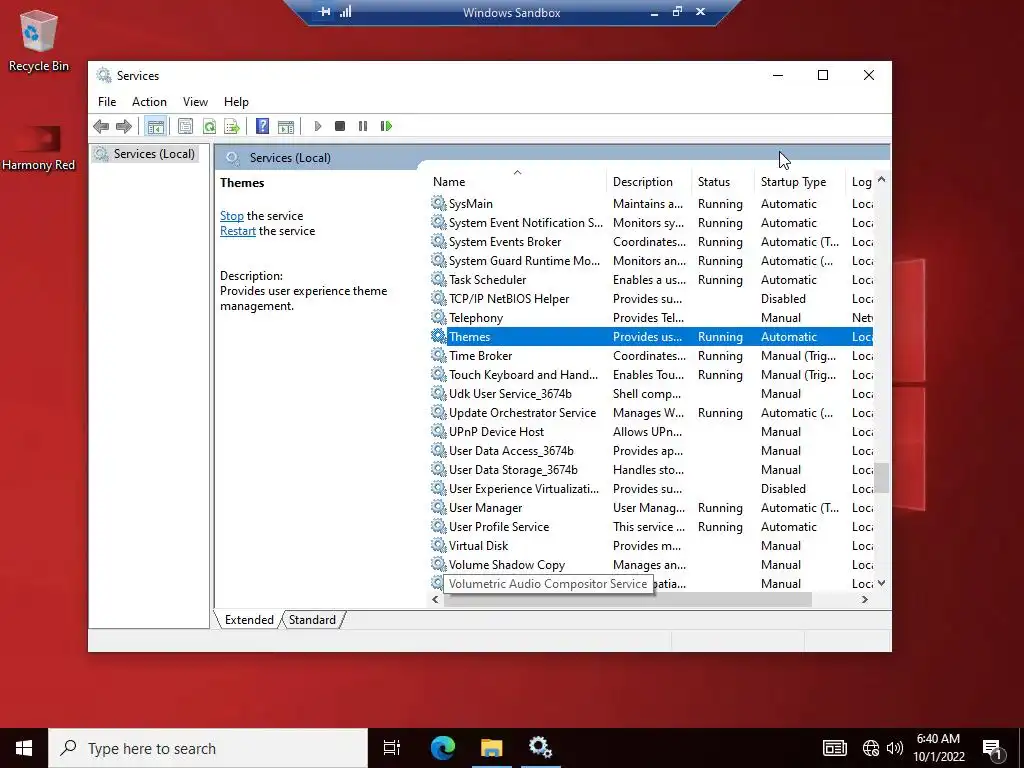Click the Services gear icon in taskbar
1024x768 pixels.
click(541, 748)
